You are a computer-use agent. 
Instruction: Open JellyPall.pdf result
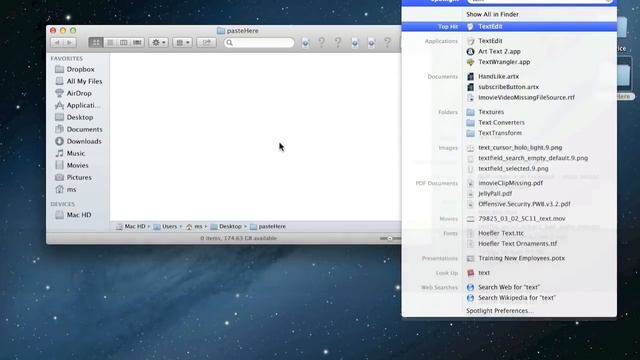495,193
